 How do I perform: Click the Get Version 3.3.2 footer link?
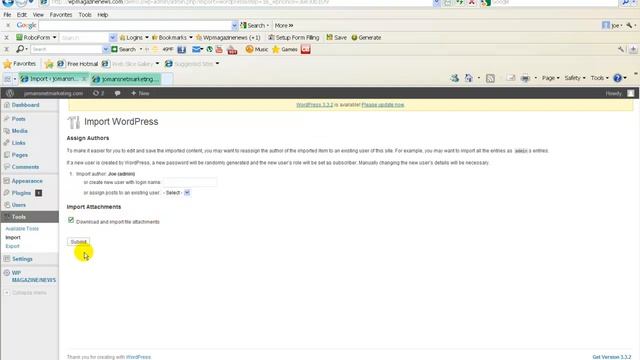[x=611, y=357]
